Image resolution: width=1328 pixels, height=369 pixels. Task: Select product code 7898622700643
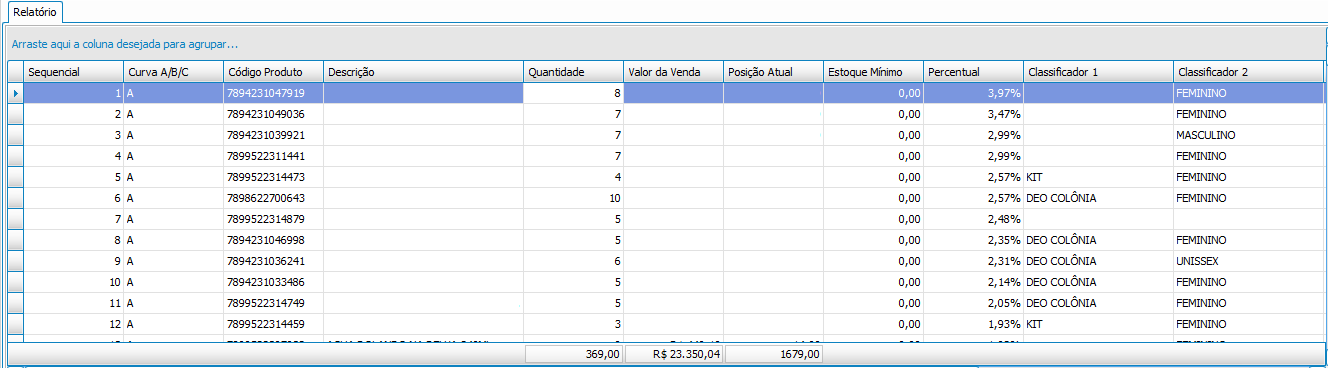click(274, 198)
